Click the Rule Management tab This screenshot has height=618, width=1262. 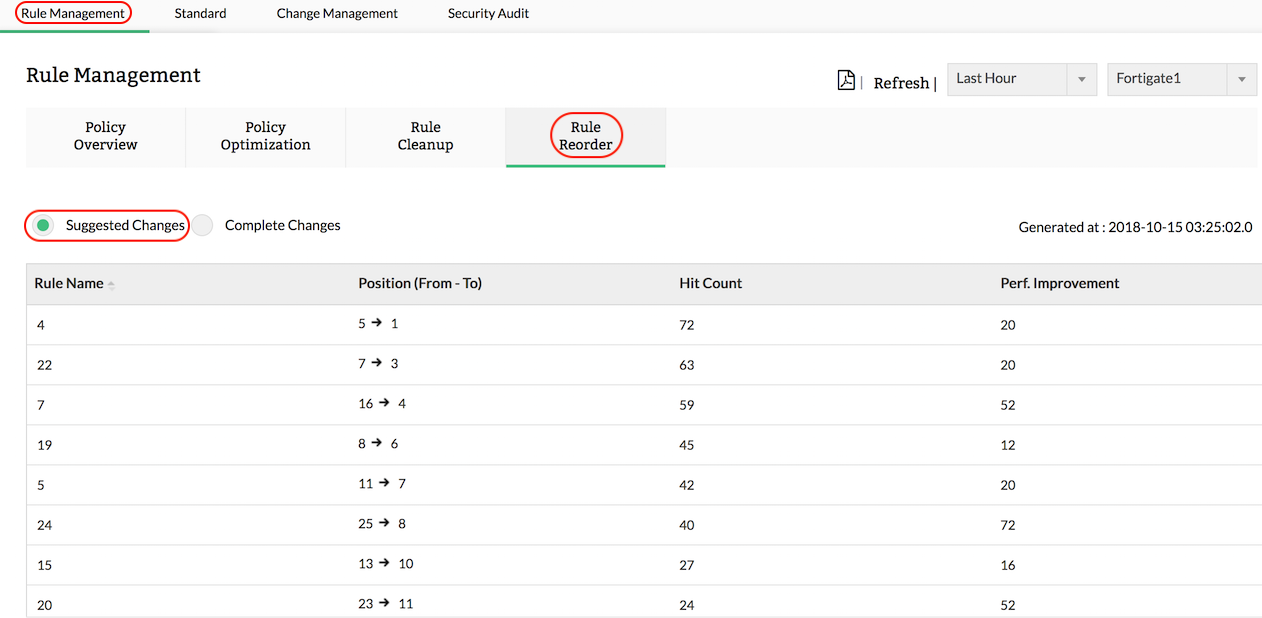[72, 13]
